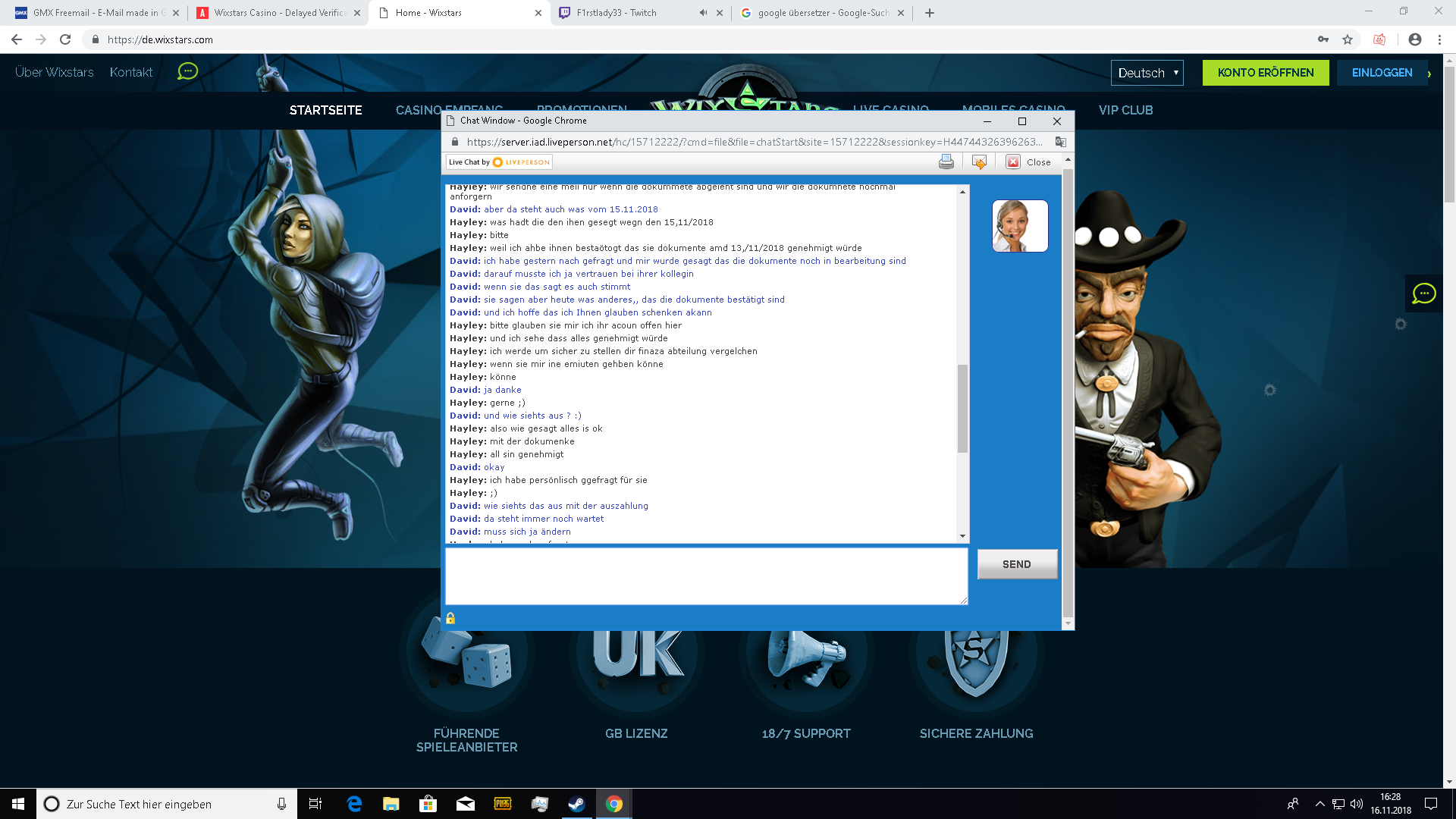Switch to Wixstars Casino Delayed Verification tab
Screen dimensions: 1456x819
pyautogui.click(x=278, y=13)
